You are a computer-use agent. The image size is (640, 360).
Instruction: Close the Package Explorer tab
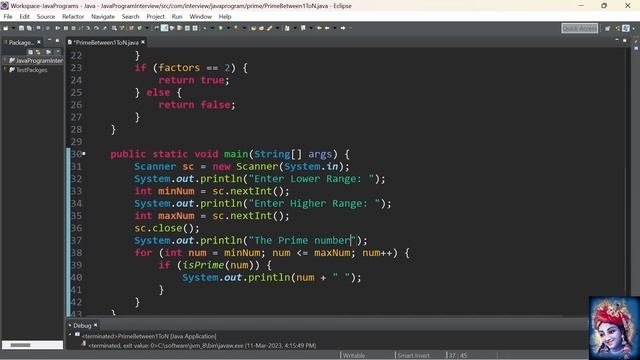click(39, 42)
